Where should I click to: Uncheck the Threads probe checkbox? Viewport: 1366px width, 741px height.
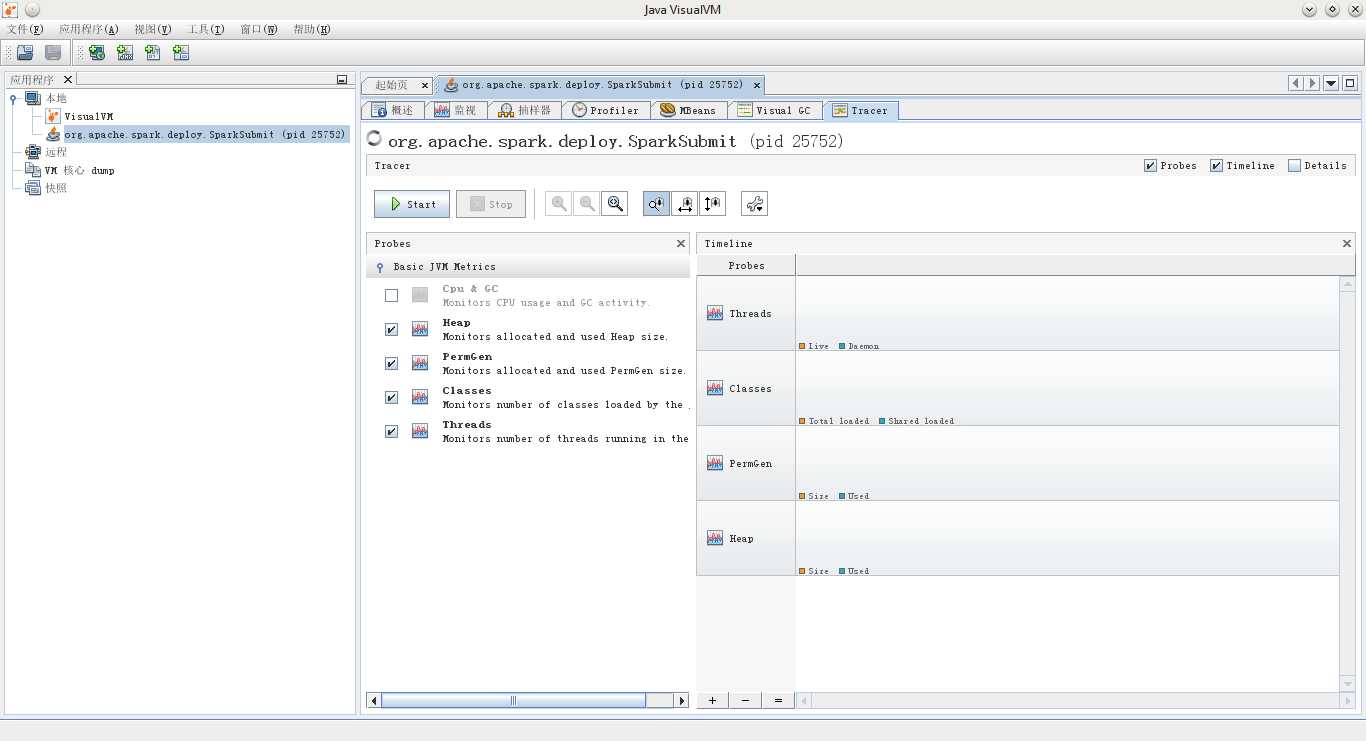point(391,431)
